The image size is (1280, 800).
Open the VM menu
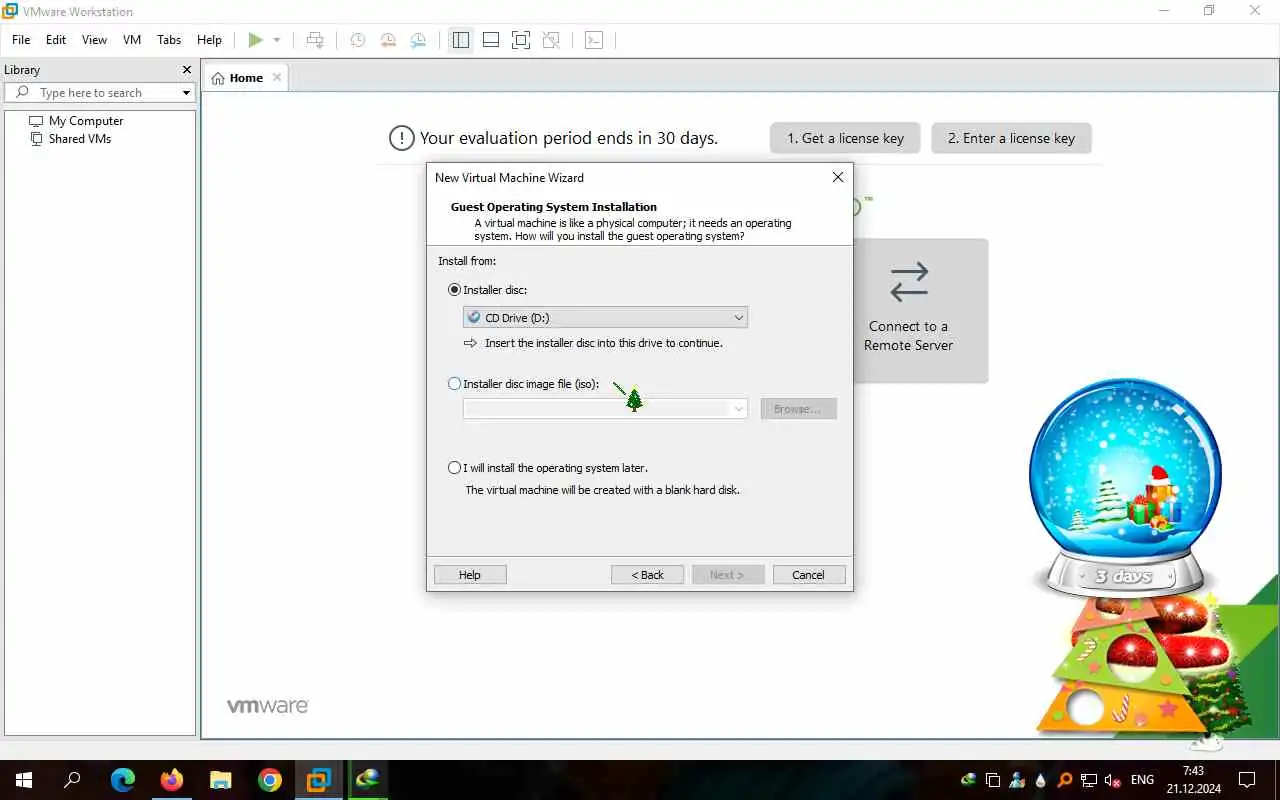[x=132, y=40]
